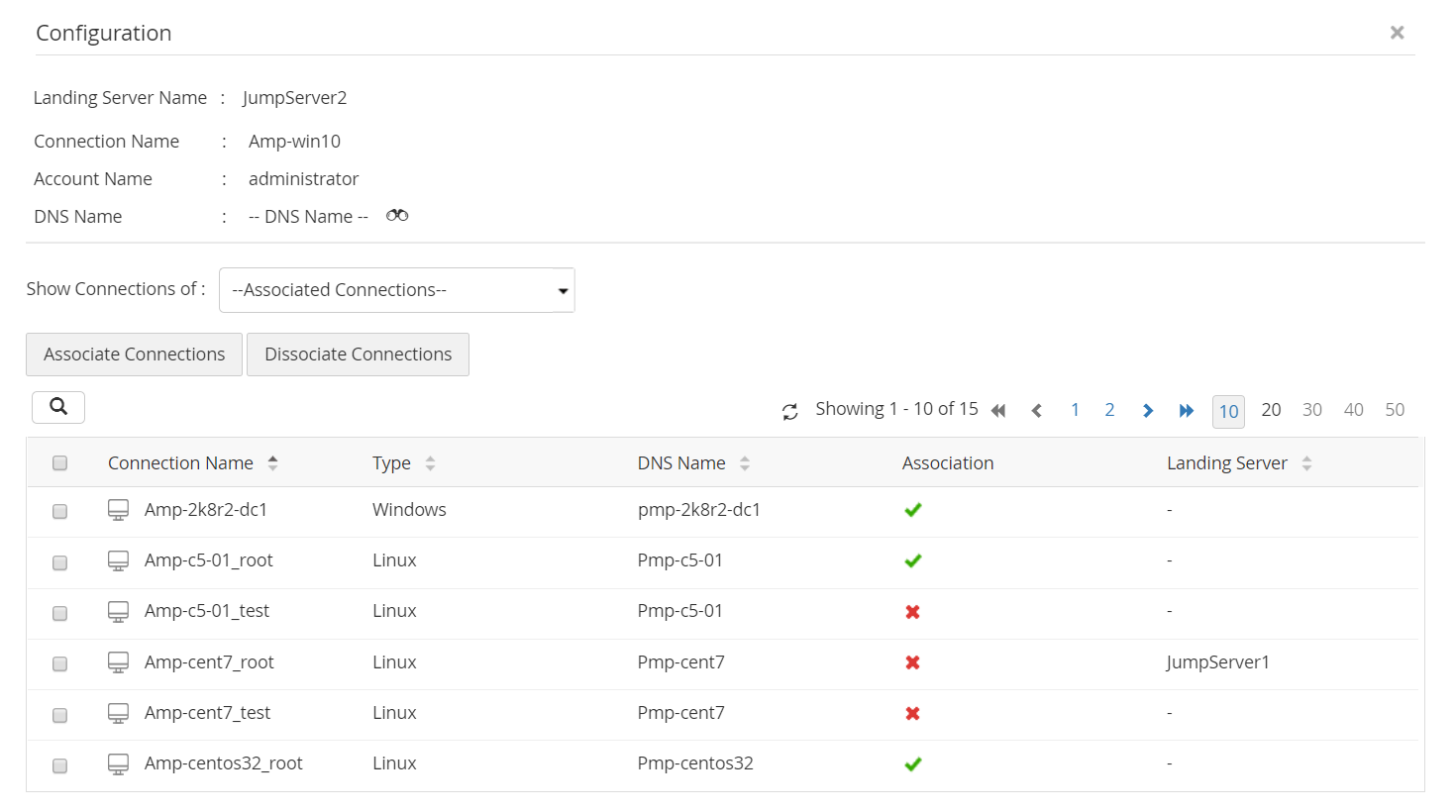Viewport: 1456px width, 812px height.
Task: Go to the next page with right arrow
Action: click(1148, 409)
